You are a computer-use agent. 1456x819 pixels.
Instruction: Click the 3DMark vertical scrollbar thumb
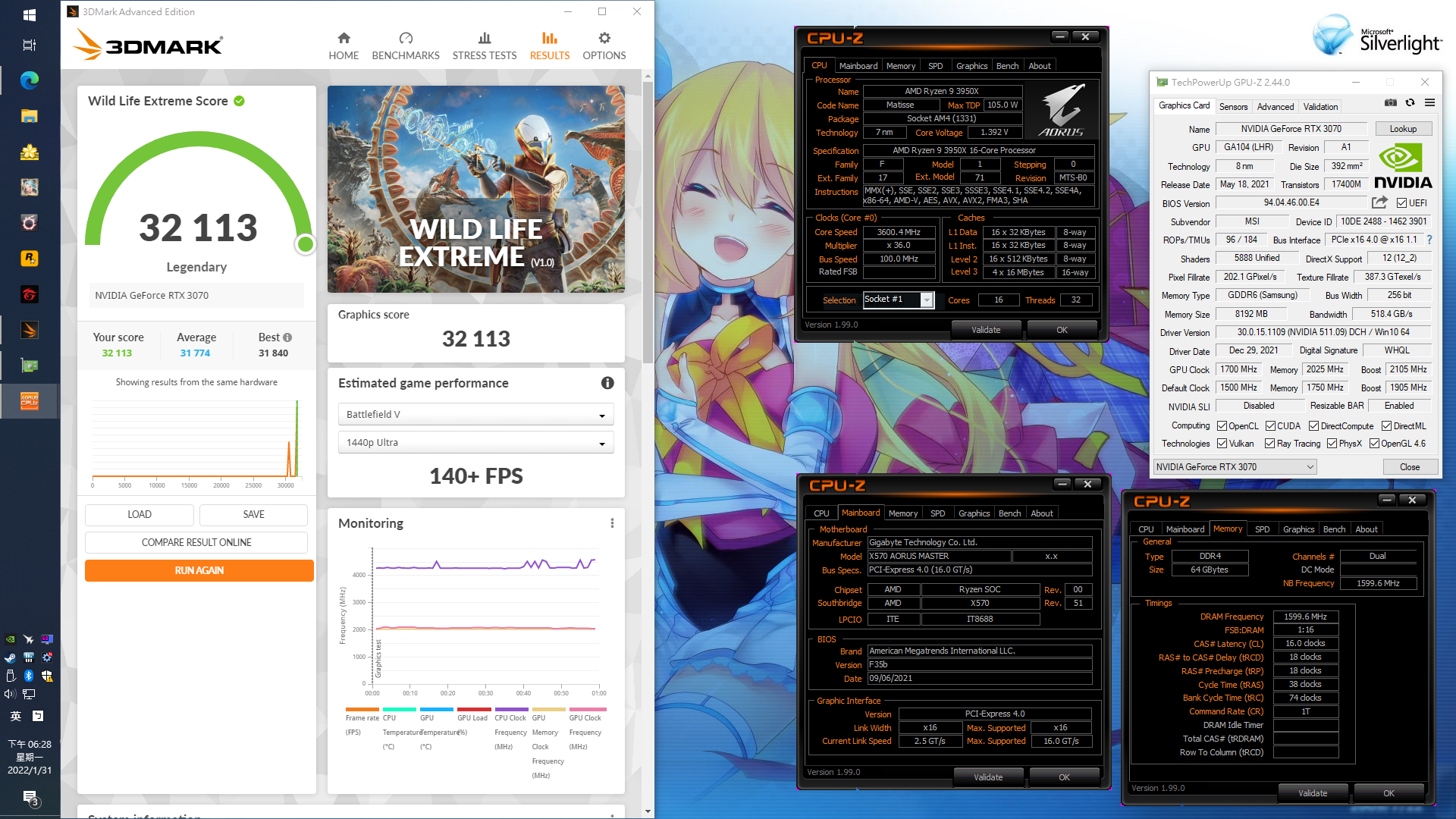coord(648,224)
